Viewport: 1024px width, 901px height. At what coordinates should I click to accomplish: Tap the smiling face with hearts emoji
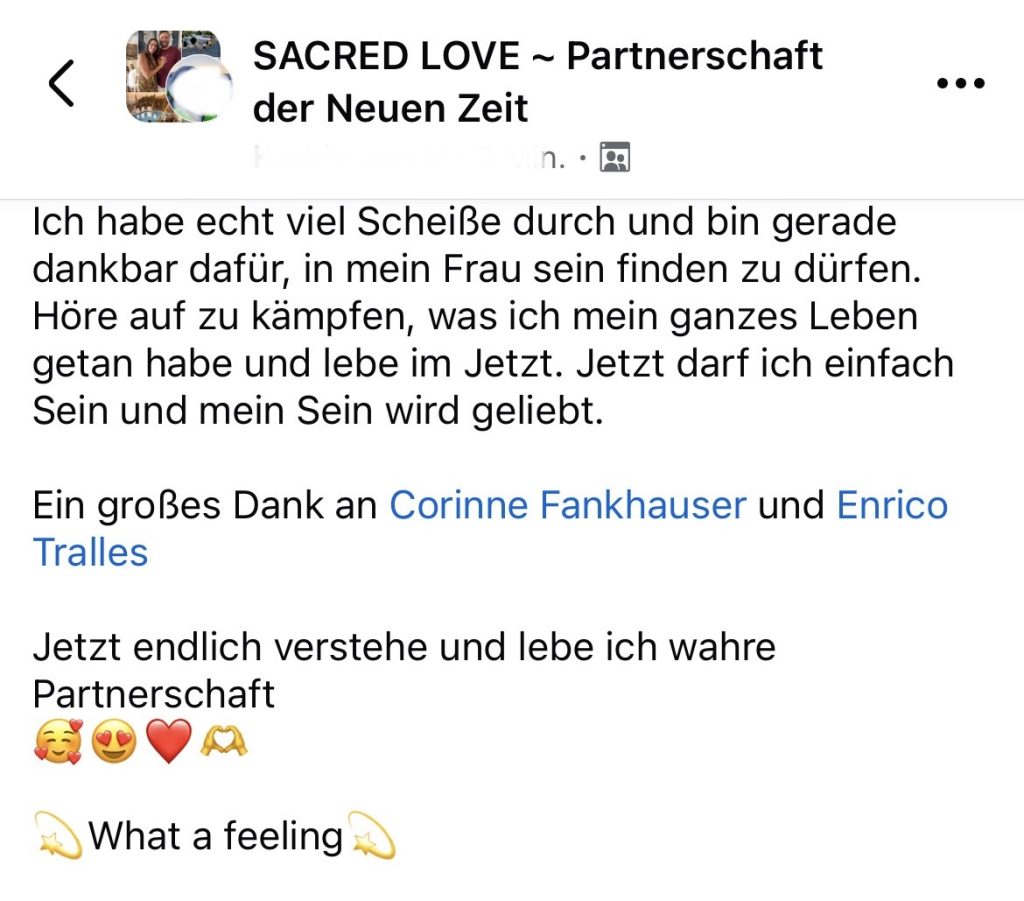[58, 742]
